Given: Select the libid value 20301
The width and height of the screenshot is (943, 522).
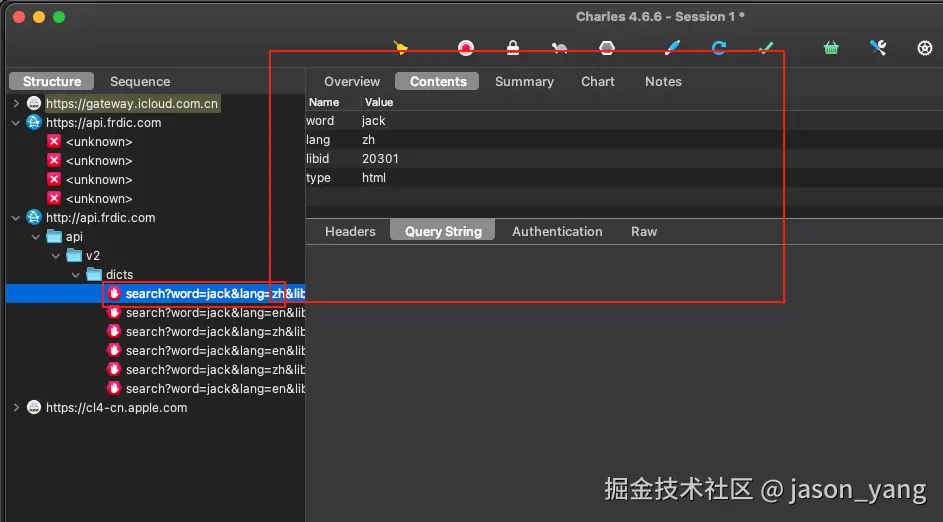Looking at the screenshot, I should [380, 159].
